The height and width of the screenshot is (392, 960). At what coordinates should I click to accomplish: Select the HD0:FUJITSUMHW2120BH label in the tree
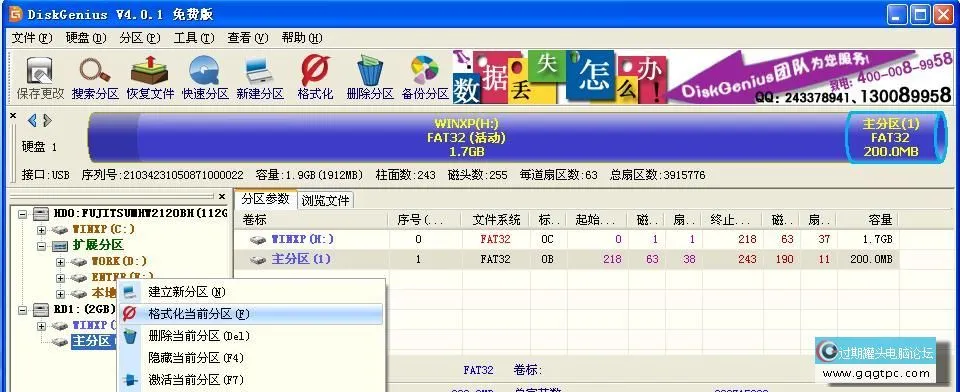(141, 214)
